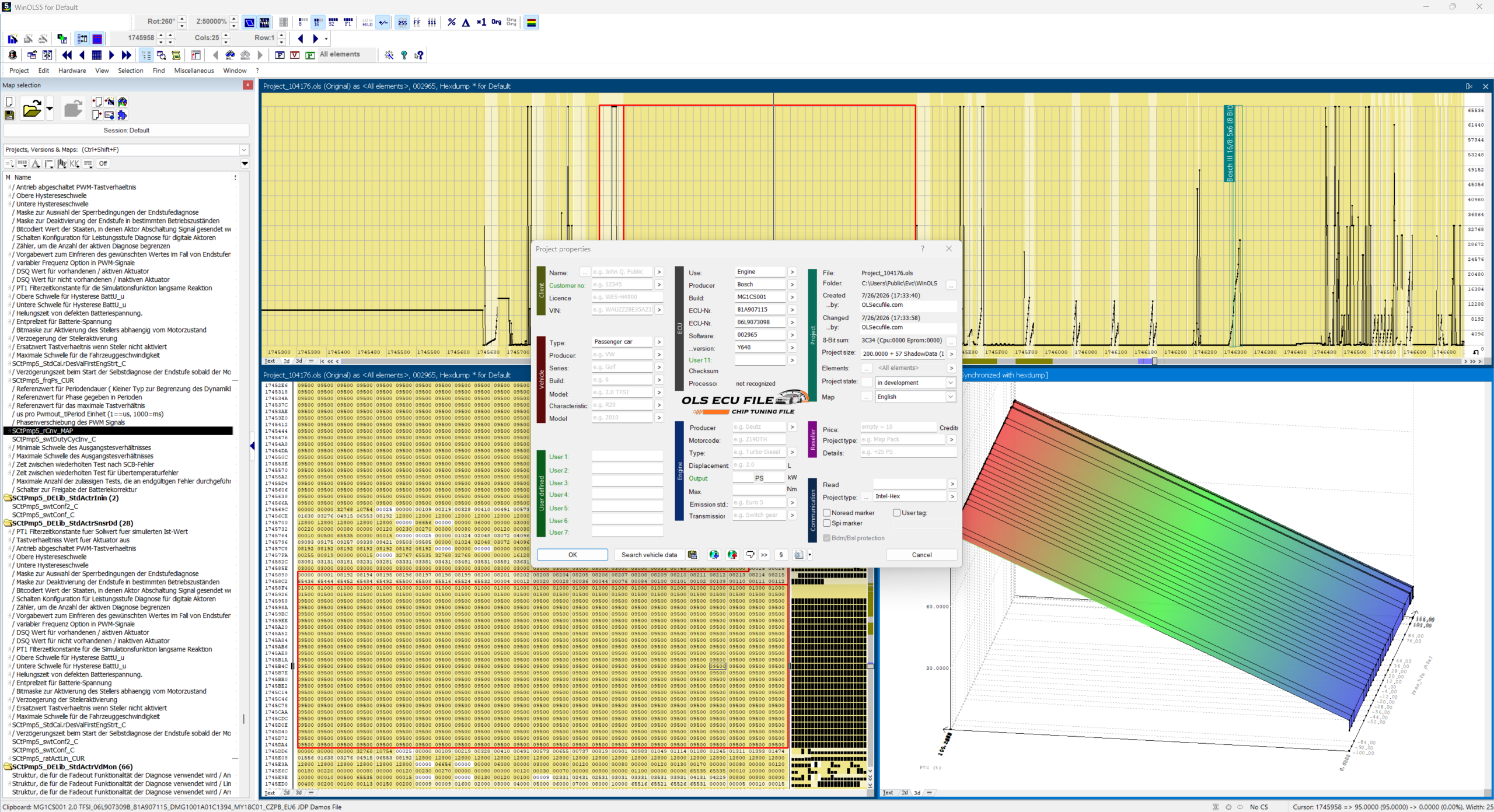The height and width of the screenshot is (812, 1494).
Task: Click the floppy disk save icon
Action: [x=9, y=115]
